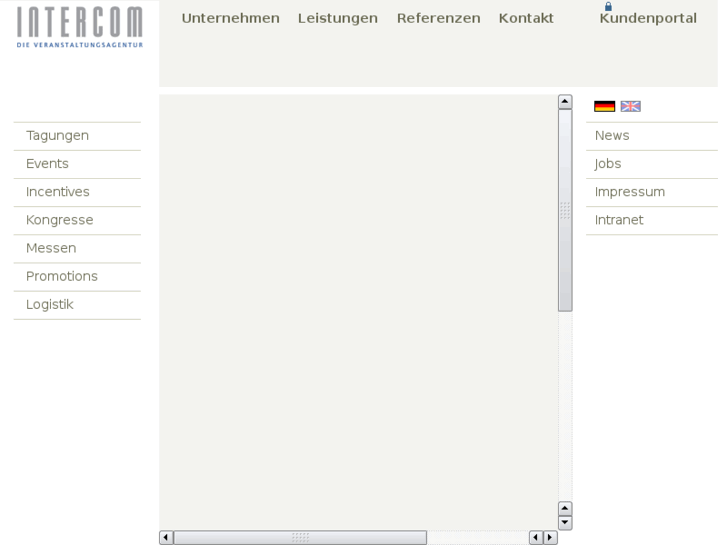Open the Leistungen menu
Image resolution: width=727 pixels, height=545 pixels.
338,18
